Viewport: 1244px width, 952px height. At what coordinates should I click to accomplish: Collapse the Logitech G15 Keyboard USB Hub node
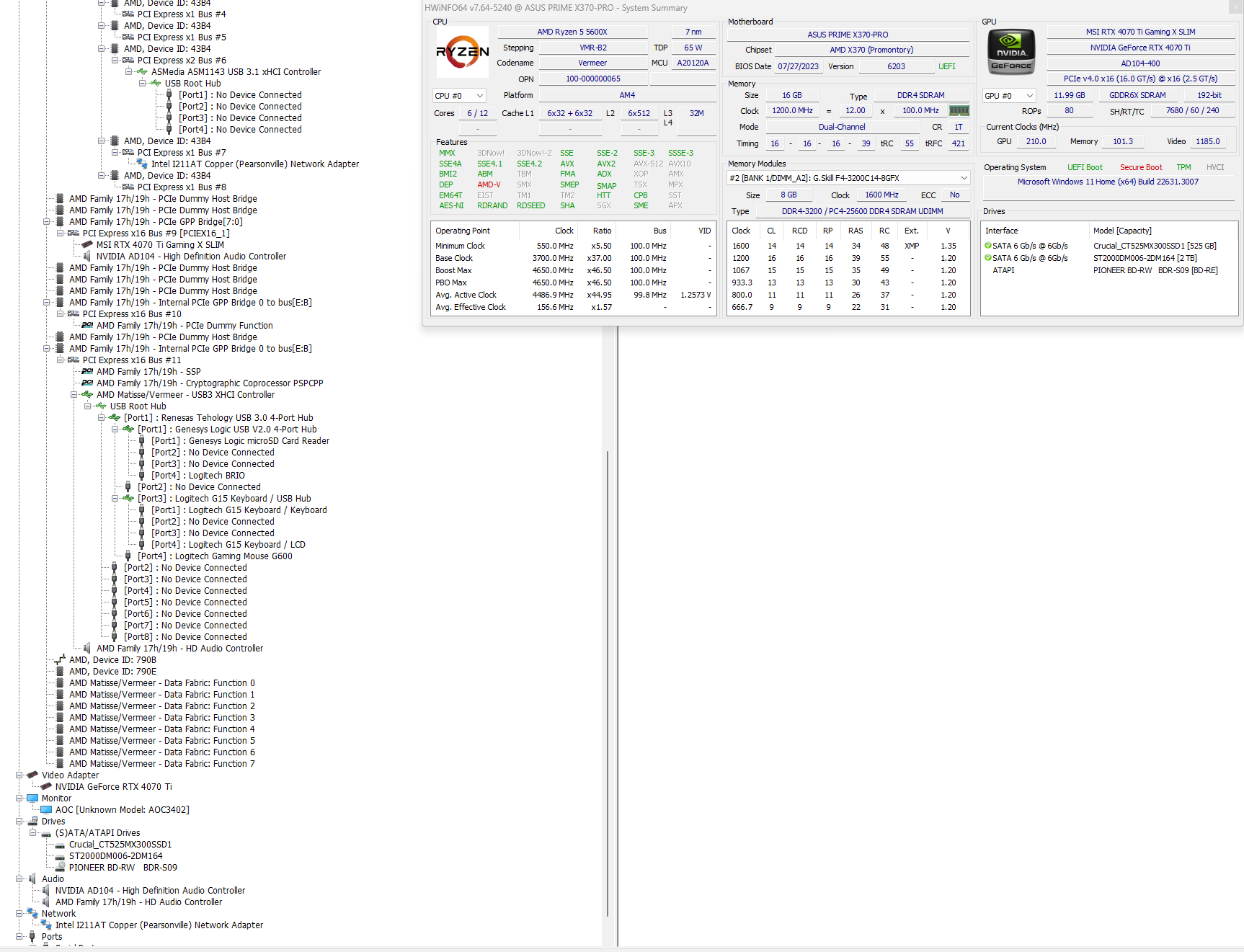click(x=115, y=499)
